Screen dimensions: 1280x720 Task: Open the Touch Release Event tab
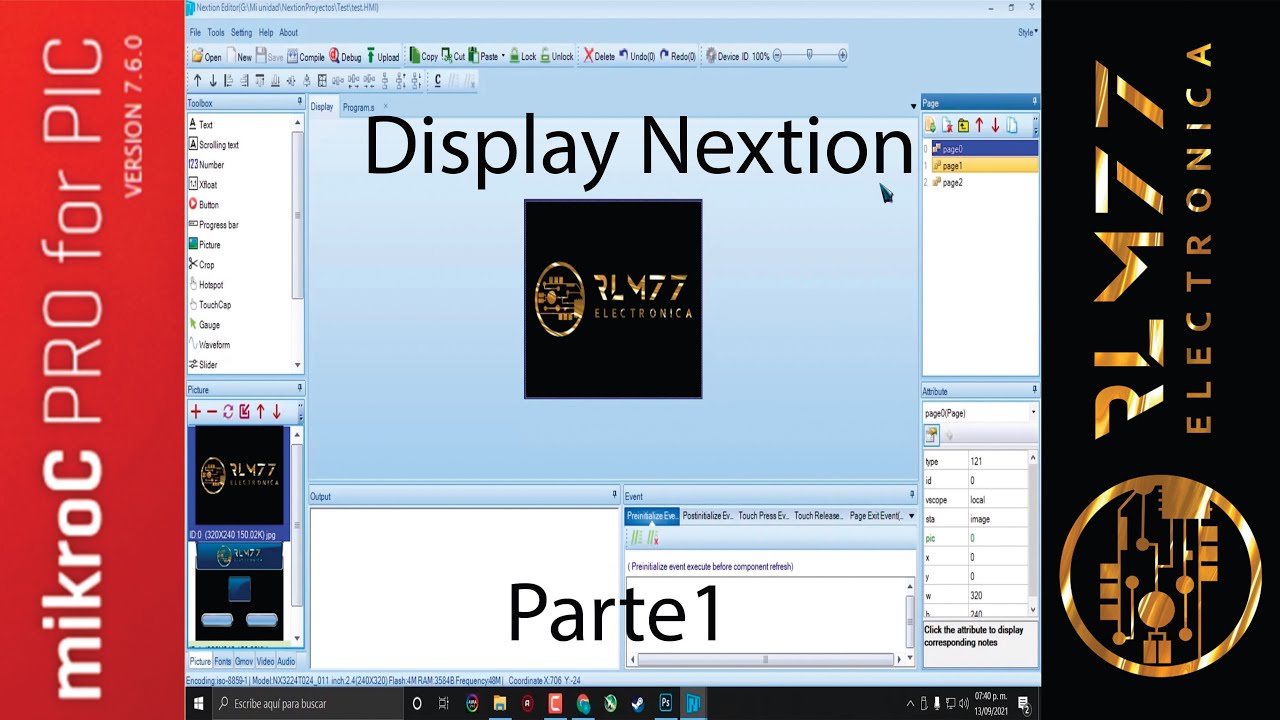(819, 516)
